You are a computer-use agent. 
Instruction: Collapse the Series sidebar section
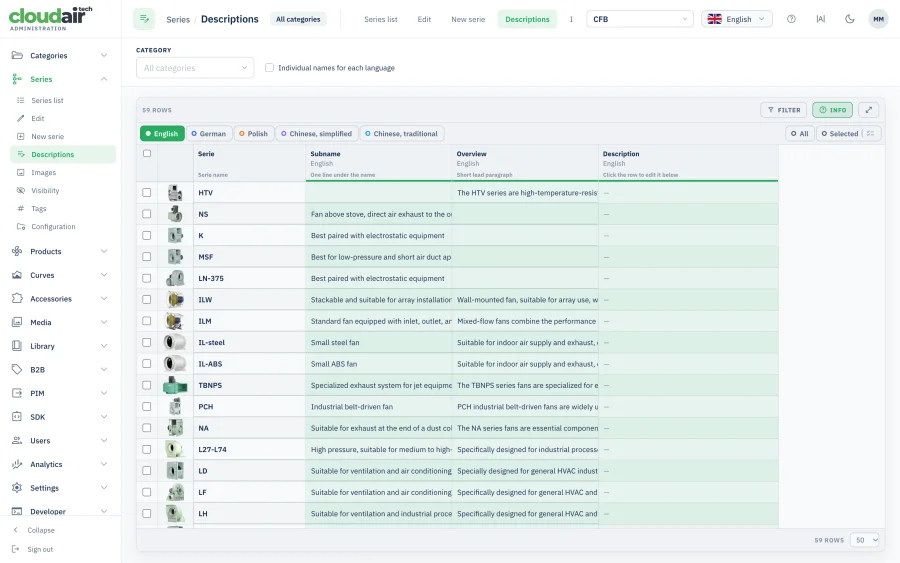pyautogui.click(x=104, y=79)
